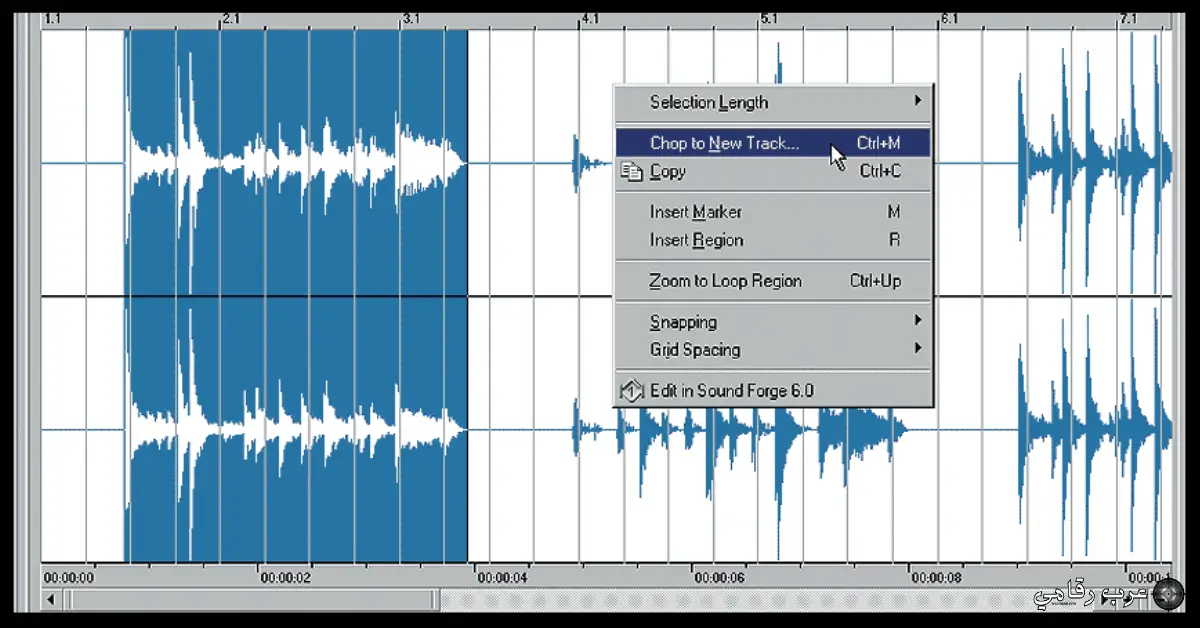This screenshot has width=1200, height=628.
Task: Click the Sound Forge icon in the menu
Action: [x=630, y=390]
